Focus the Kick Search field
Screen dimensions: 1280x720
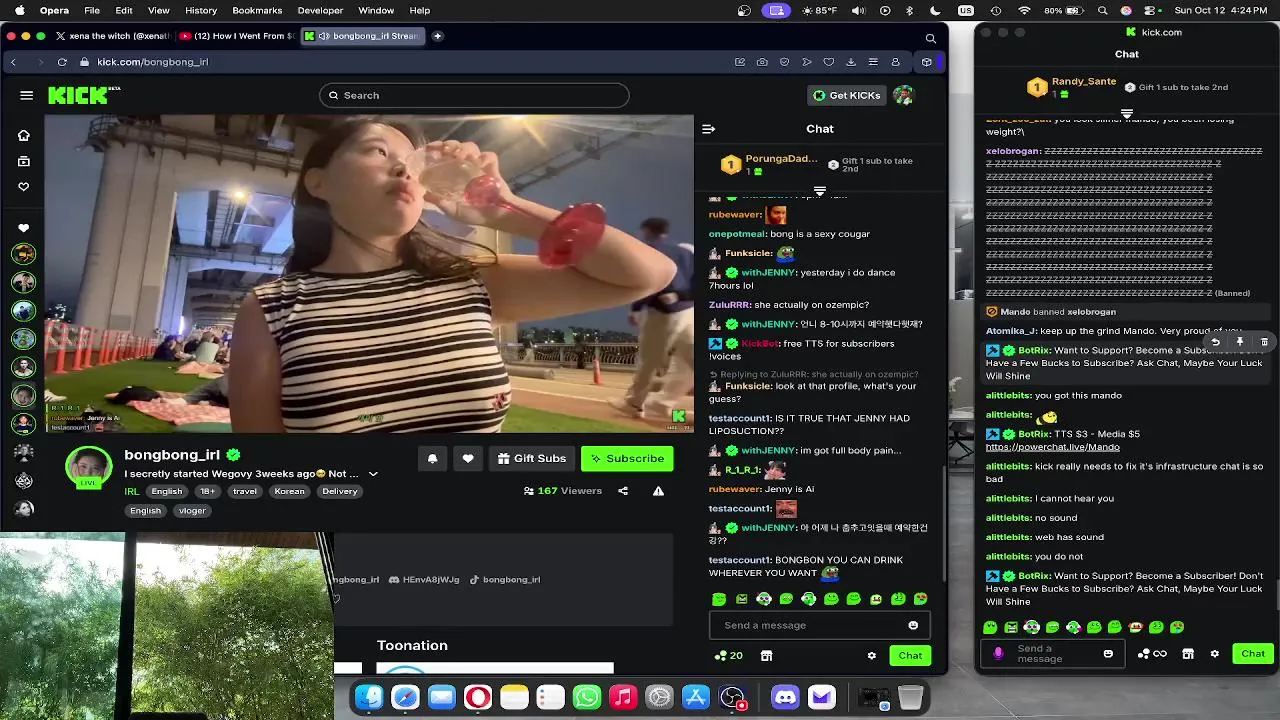474,95
